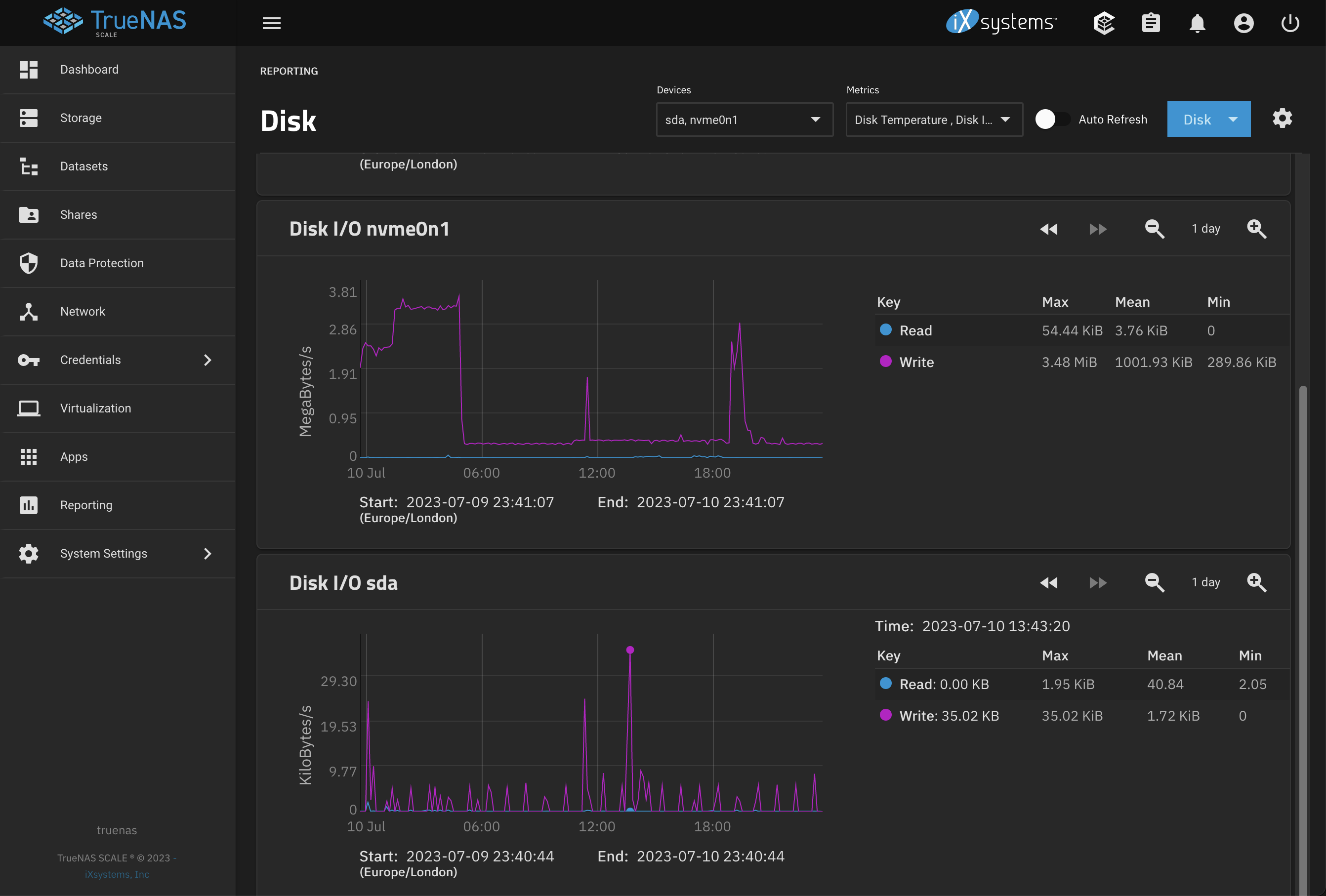The image size is (1326, 896).
Task: Open reporting settings gear icon
Action: click(1282, 119)
